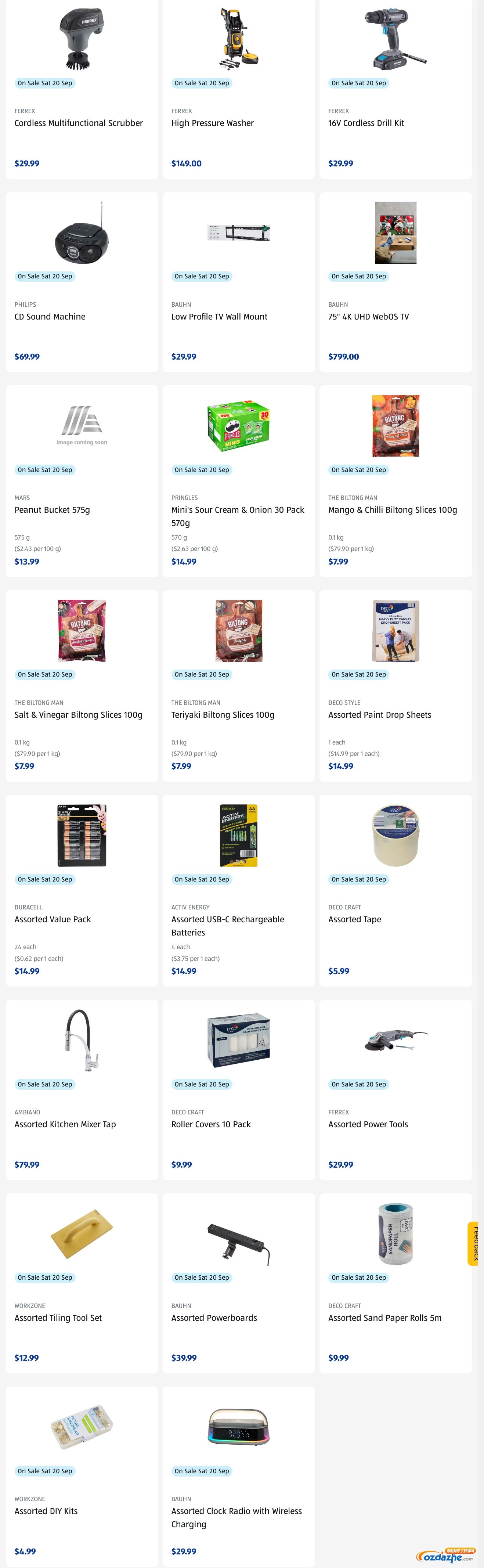Open Assorted Clock Radio with Wireless Charging
The width and height of the screenshot is (484, 1568).
tap(236, 1517)
